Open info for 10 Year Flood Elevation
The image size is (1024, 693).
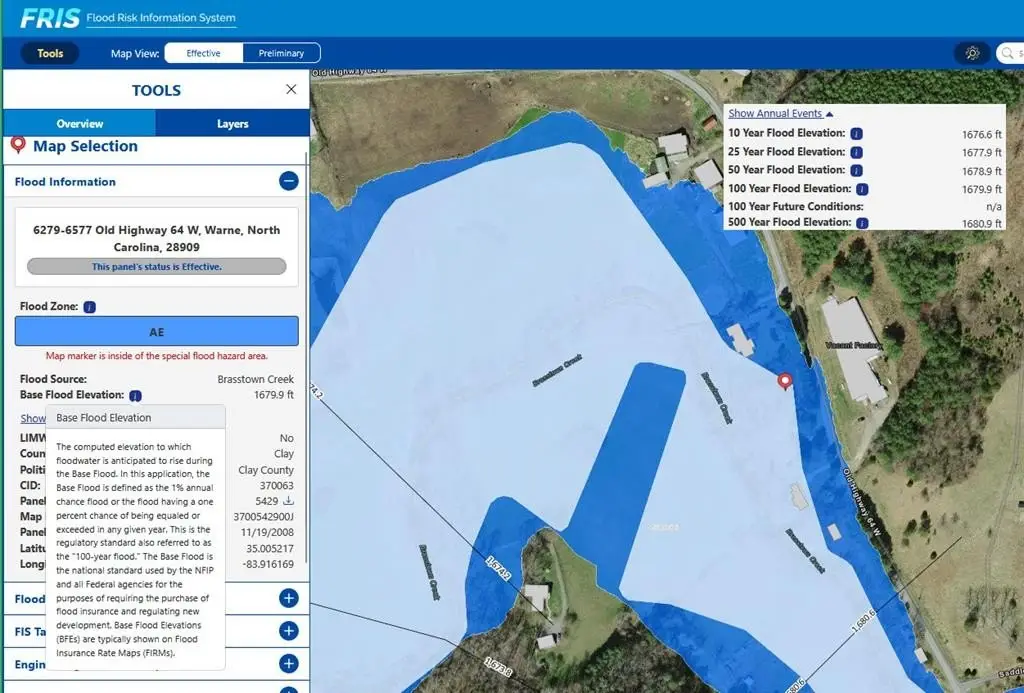point(857,133)
